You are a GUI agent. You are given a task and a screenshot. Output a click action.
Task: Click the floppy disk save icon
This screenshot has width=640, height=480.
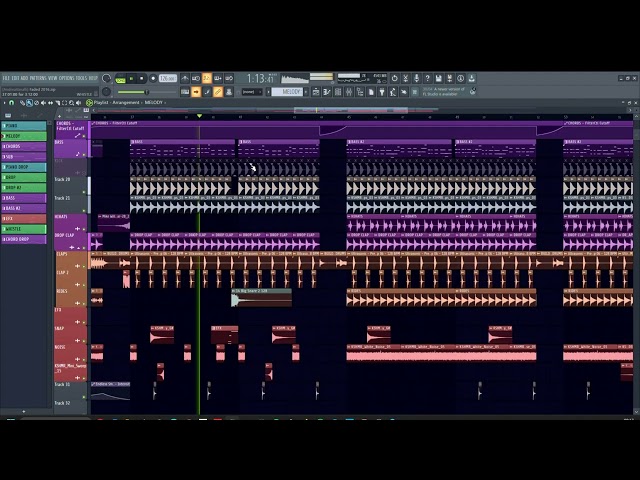click(x=438, y=78)
